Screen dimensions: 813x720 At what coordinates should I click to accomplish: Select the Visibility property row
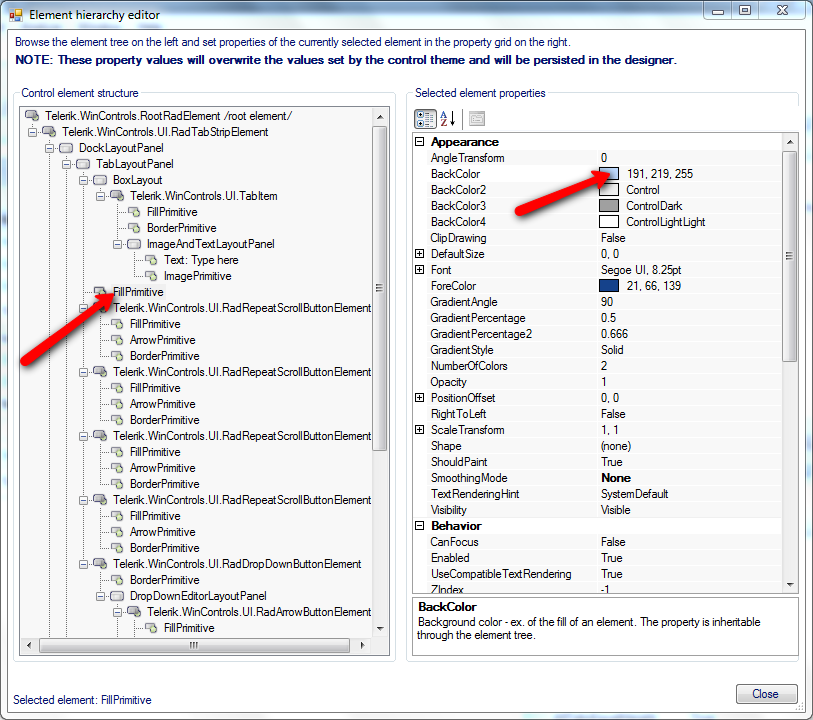coord(604,510)
